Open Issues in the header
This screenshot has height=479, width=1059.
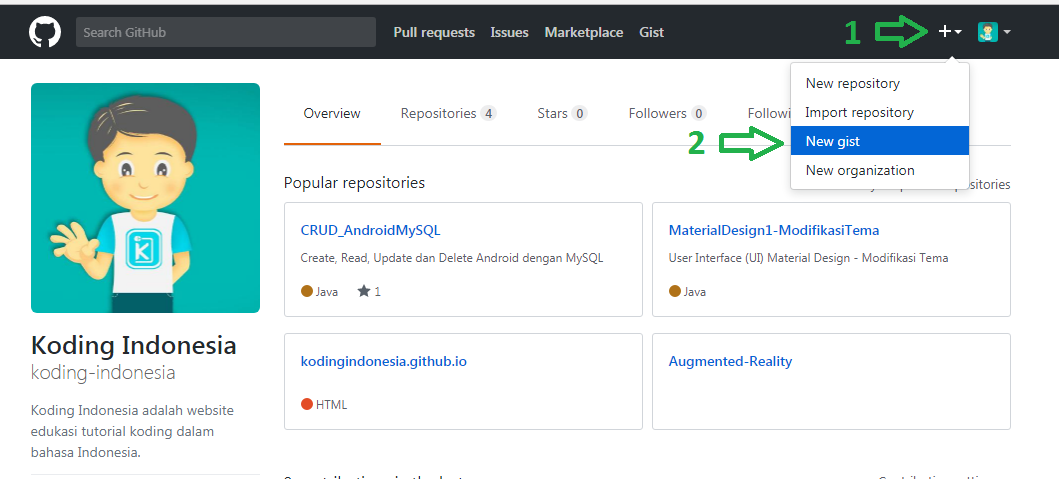pyautogui.click(x=509, y=32)
